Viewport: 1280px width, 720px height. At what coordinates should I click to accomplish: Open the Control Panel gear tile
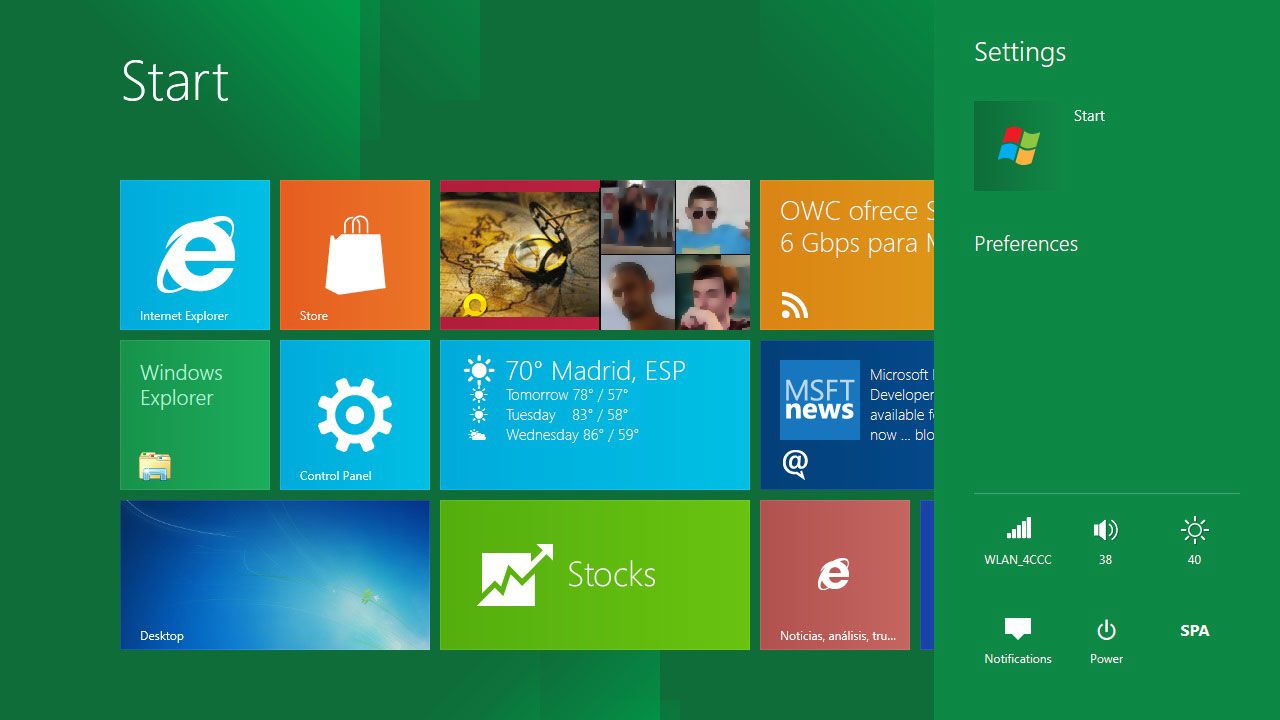tap(355, 415)
